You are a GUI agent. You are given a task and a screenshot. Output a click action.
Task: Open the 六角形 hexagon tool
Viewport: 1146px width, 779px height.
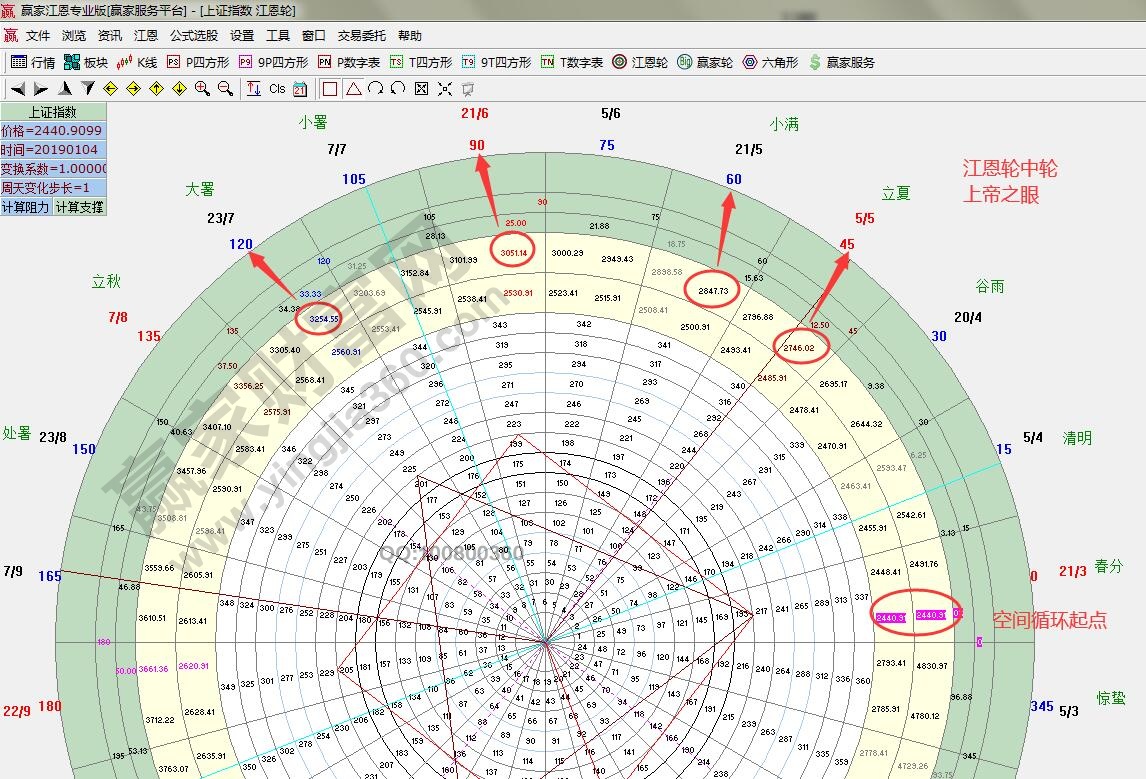coord(770,62)
